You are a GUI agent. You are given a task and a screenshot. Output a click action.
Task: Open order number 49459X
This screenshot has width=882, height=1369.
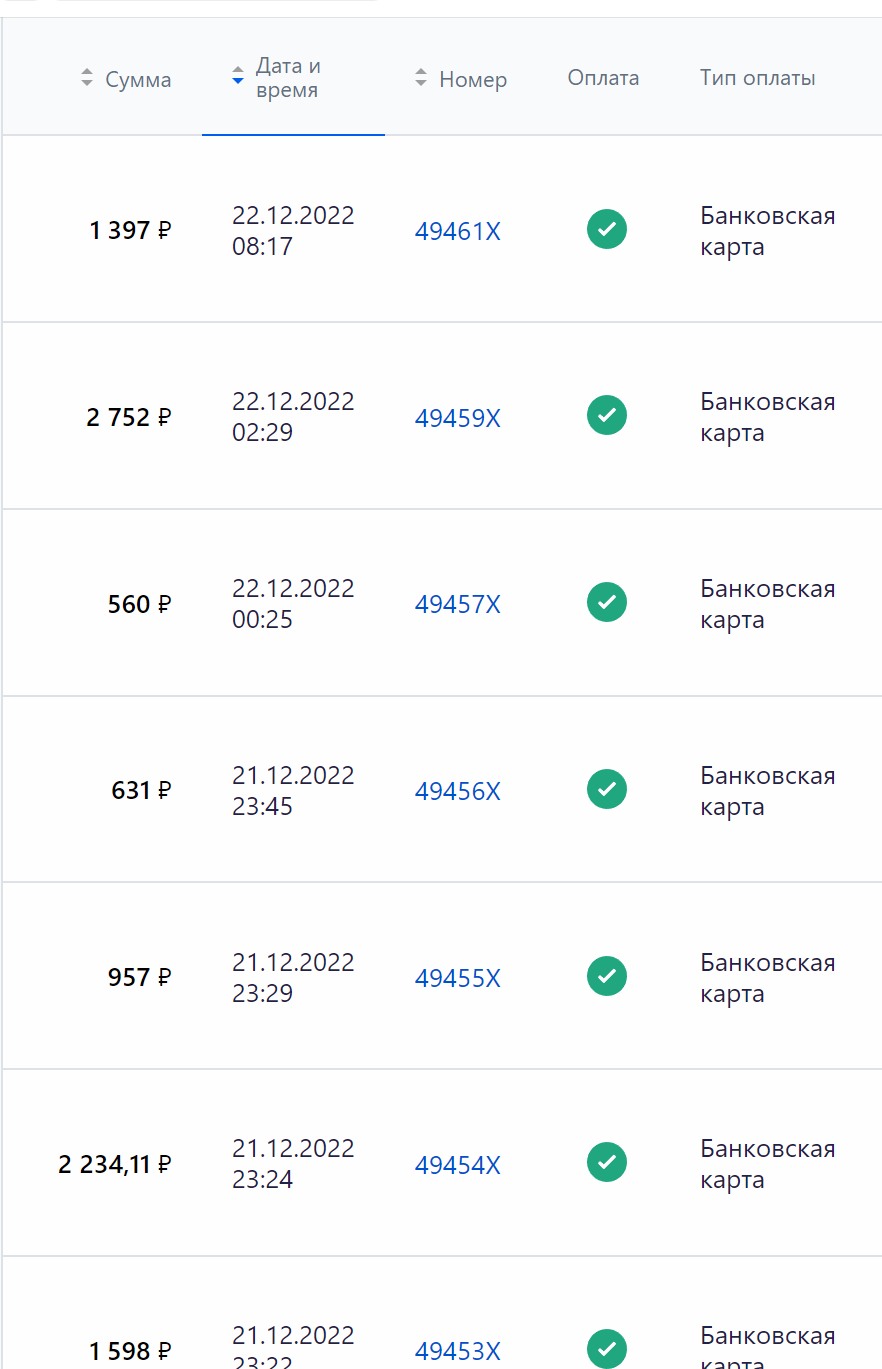(x=458, y=418)
